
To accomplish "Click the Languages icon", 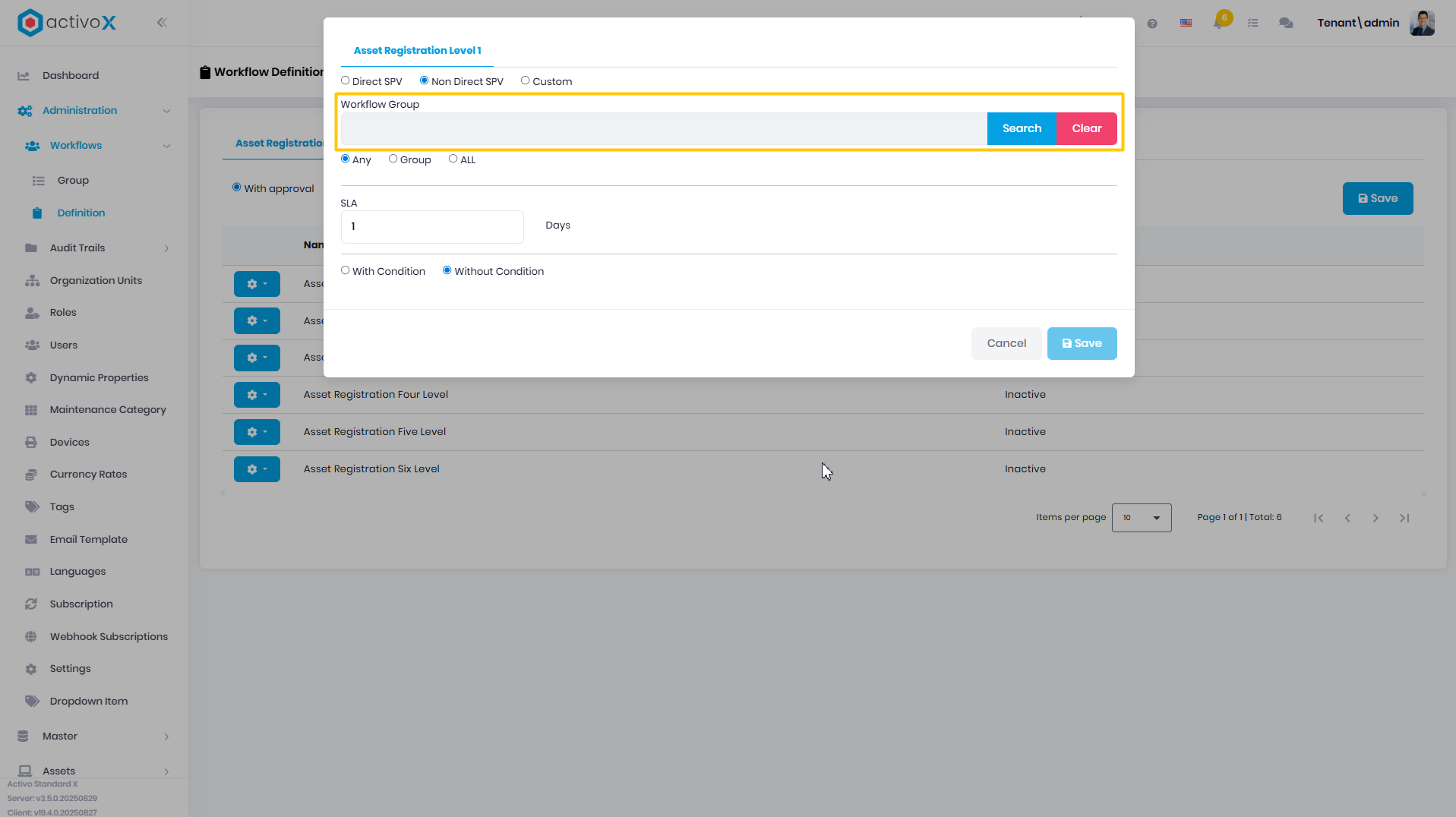I will coord(32,572).
